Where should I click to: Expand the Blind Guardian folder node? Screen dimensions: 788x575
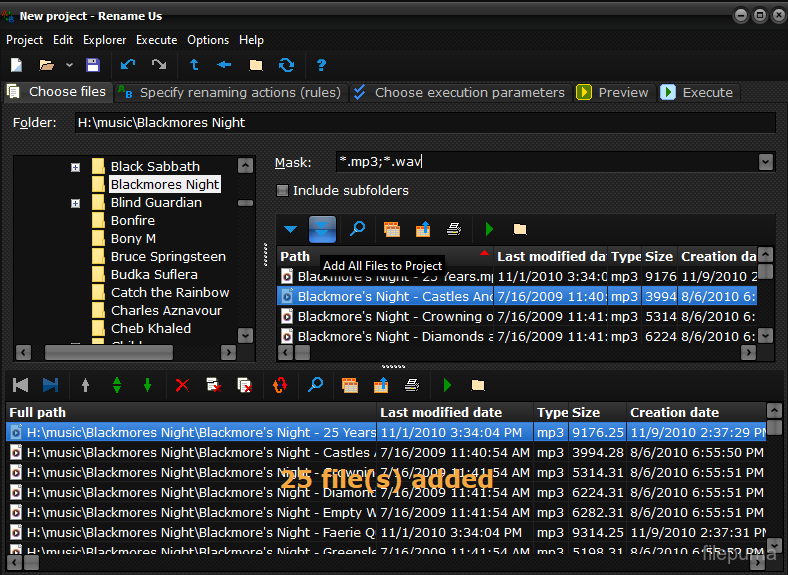pyautogui.click(x=75, y=203)
